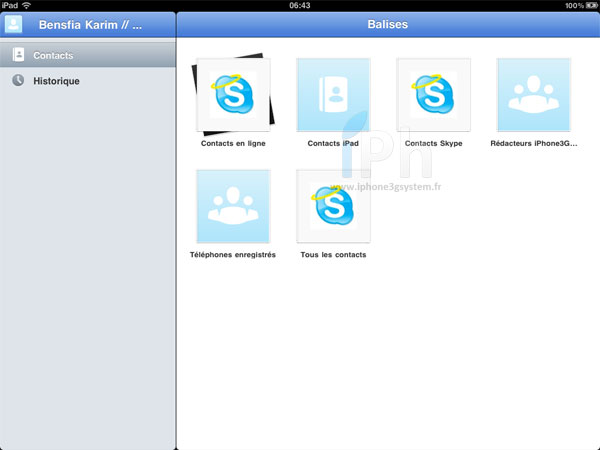
Task: Tap the Balises title bar
Action: tap(386, 25)
